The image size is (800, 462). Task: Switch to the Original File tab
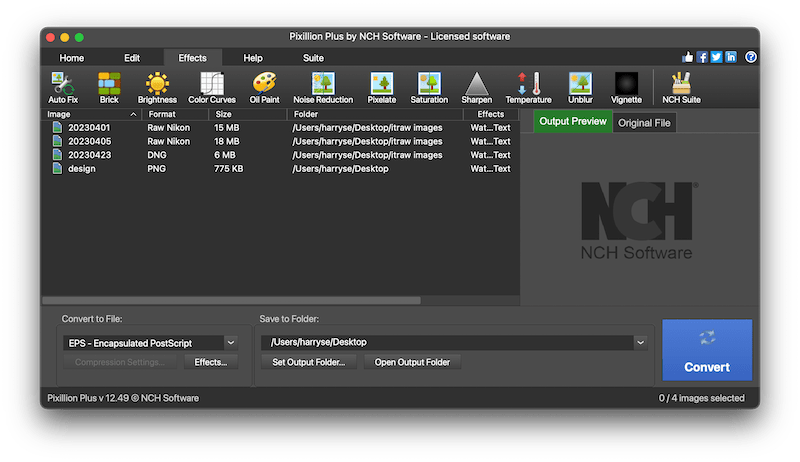644,123
